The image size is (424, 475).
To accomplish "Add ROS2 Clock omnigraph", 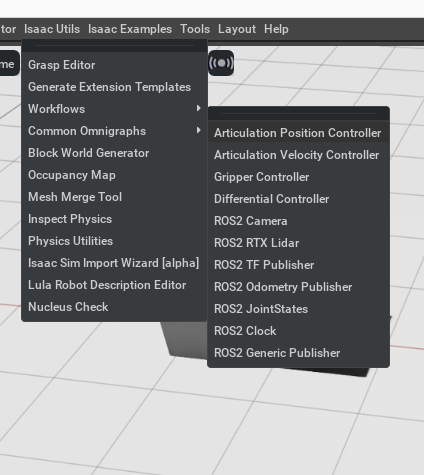I will (298, 331).
